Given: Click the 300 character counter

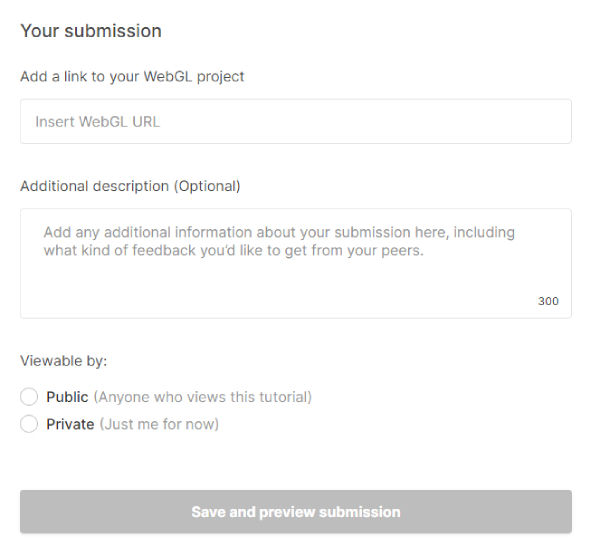Looking at the screenshot, I should 548,301.
